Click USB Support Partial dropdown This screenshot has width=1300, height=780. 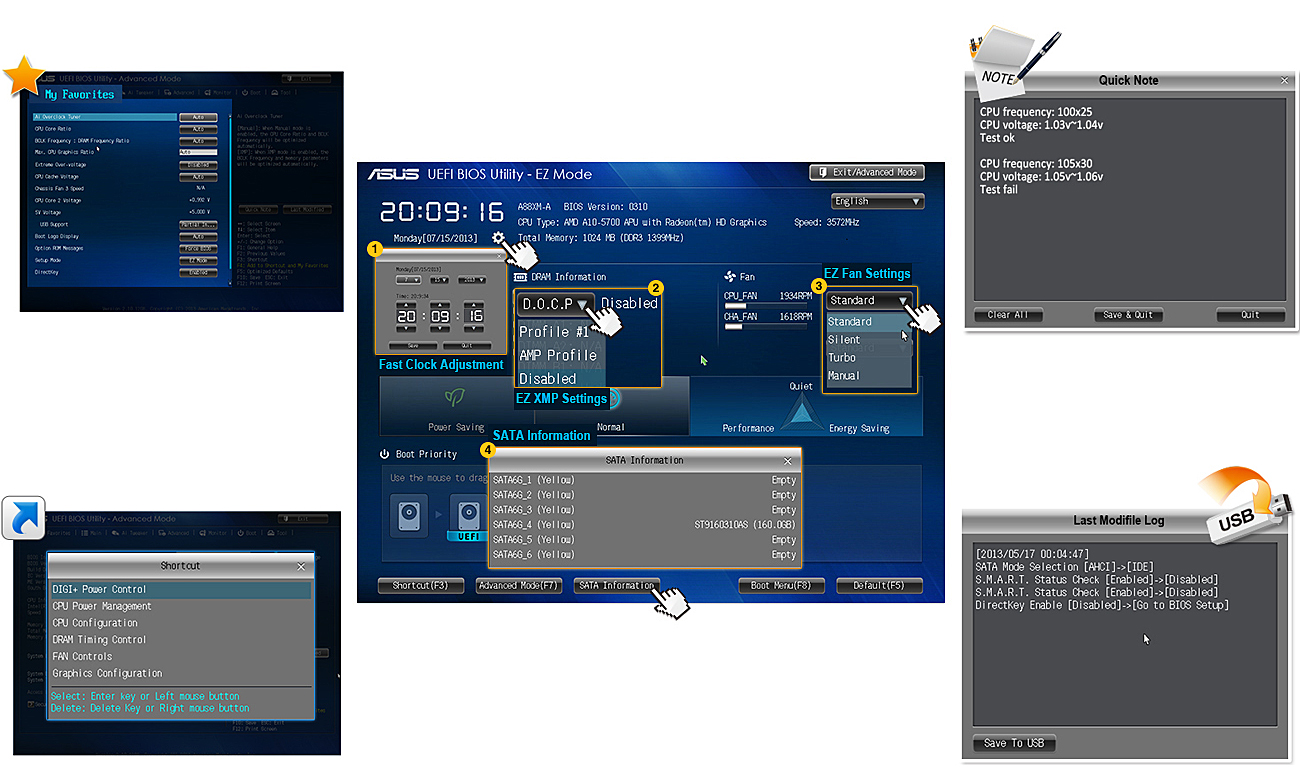tap(198, 224)
